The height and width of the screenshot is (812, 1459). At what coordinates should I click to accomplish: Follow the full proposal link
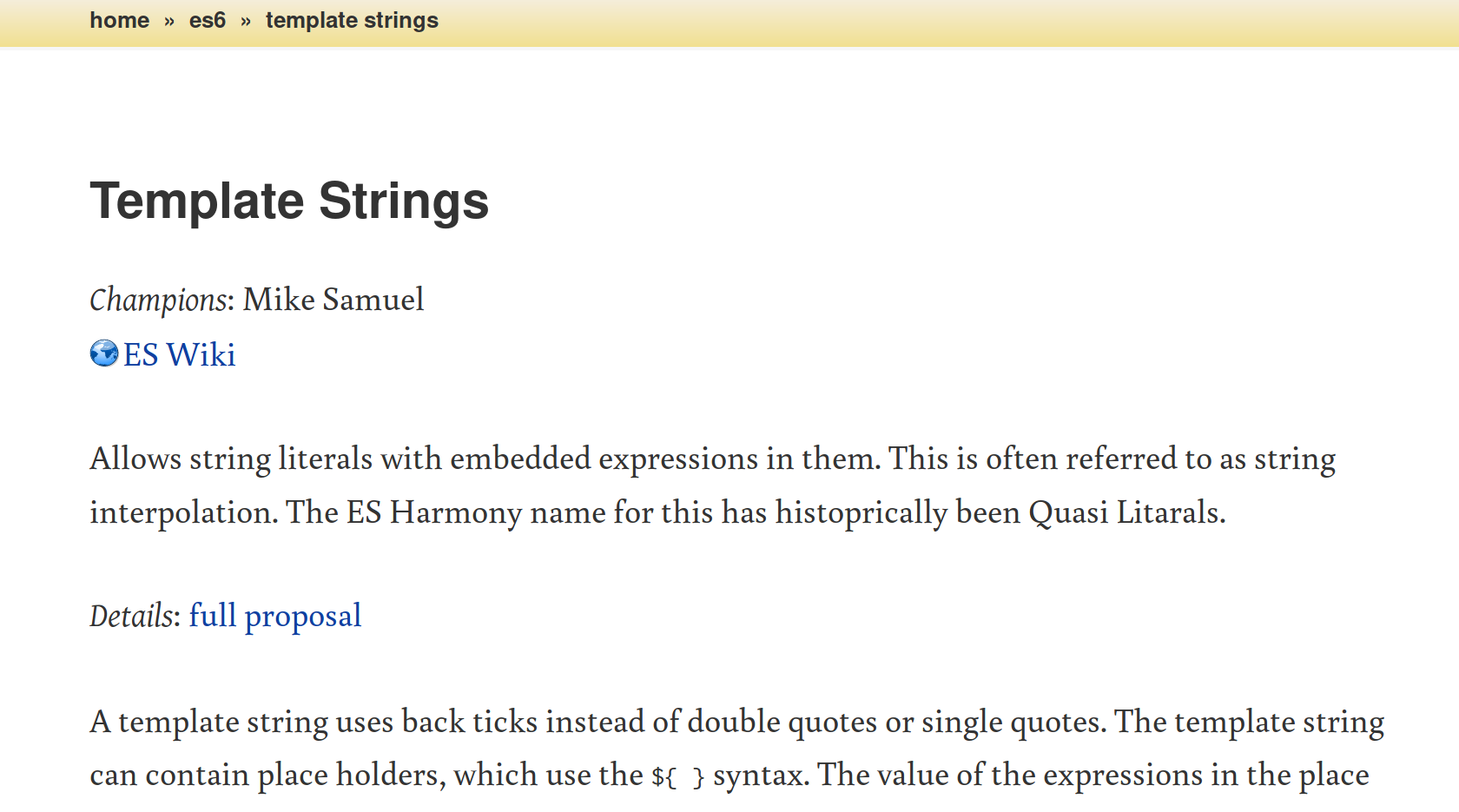click(x=274, y=616)
